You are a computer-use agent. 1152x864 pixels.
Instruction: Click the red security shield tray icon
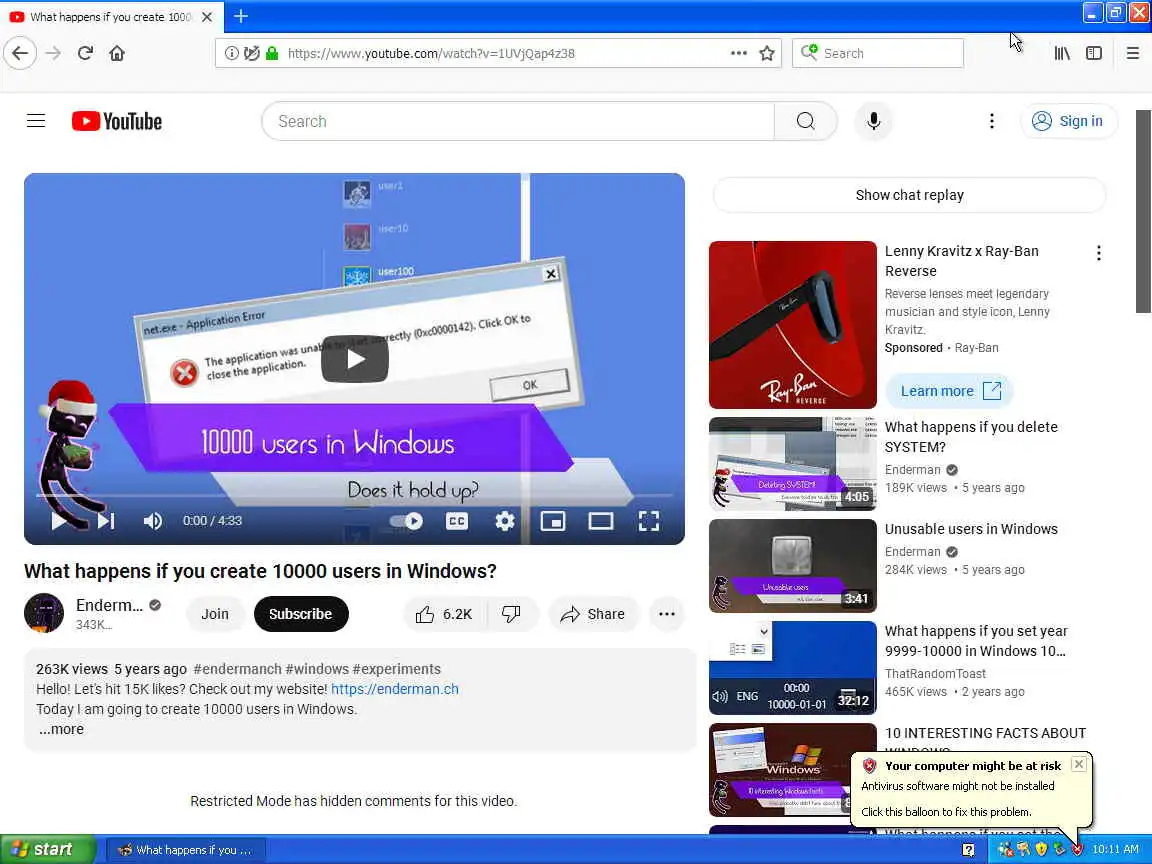pos(1076,849)
